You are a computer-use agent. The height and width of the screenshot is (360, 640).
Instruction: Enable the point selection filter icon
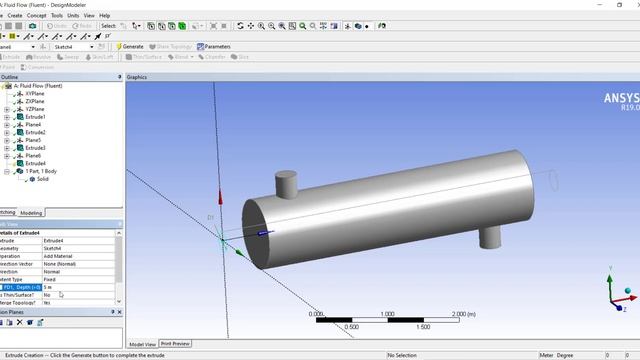click(151, 26)
